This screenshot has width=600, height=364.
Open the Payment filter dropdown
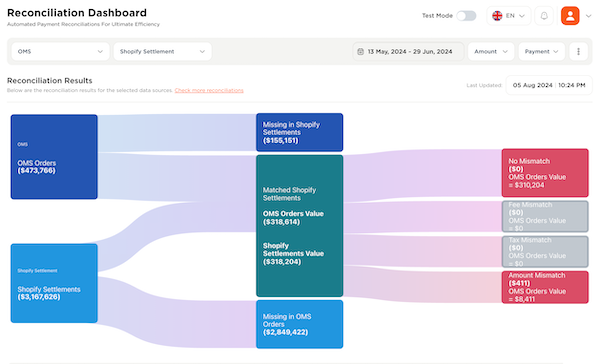point(541,51)
